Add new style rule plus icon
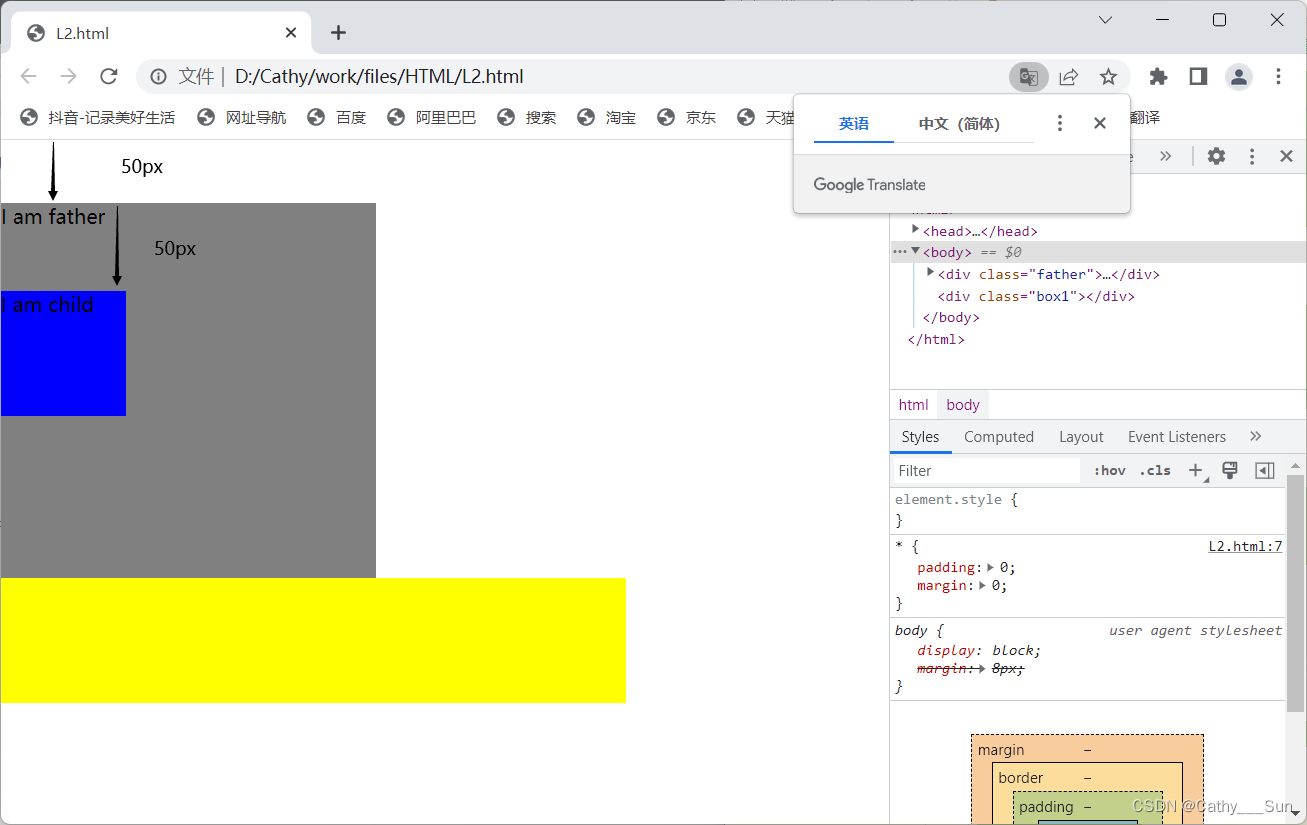The image size is (1307, 825). pyautogui.click(x=1196, y=470)
